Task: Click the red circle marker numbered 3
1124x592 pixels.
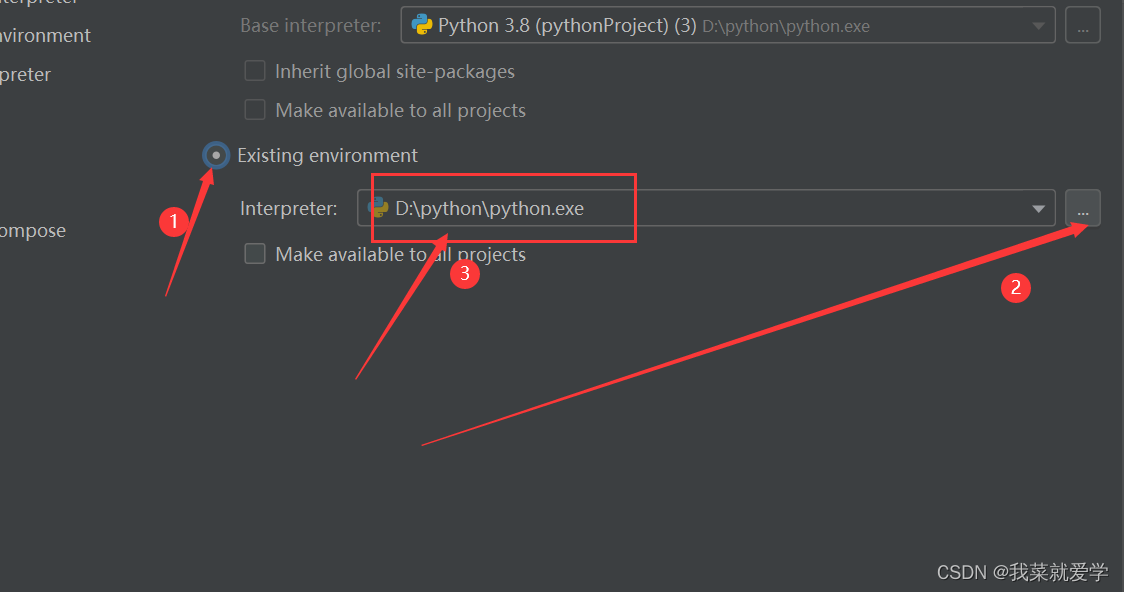Action: click(464, 274)
